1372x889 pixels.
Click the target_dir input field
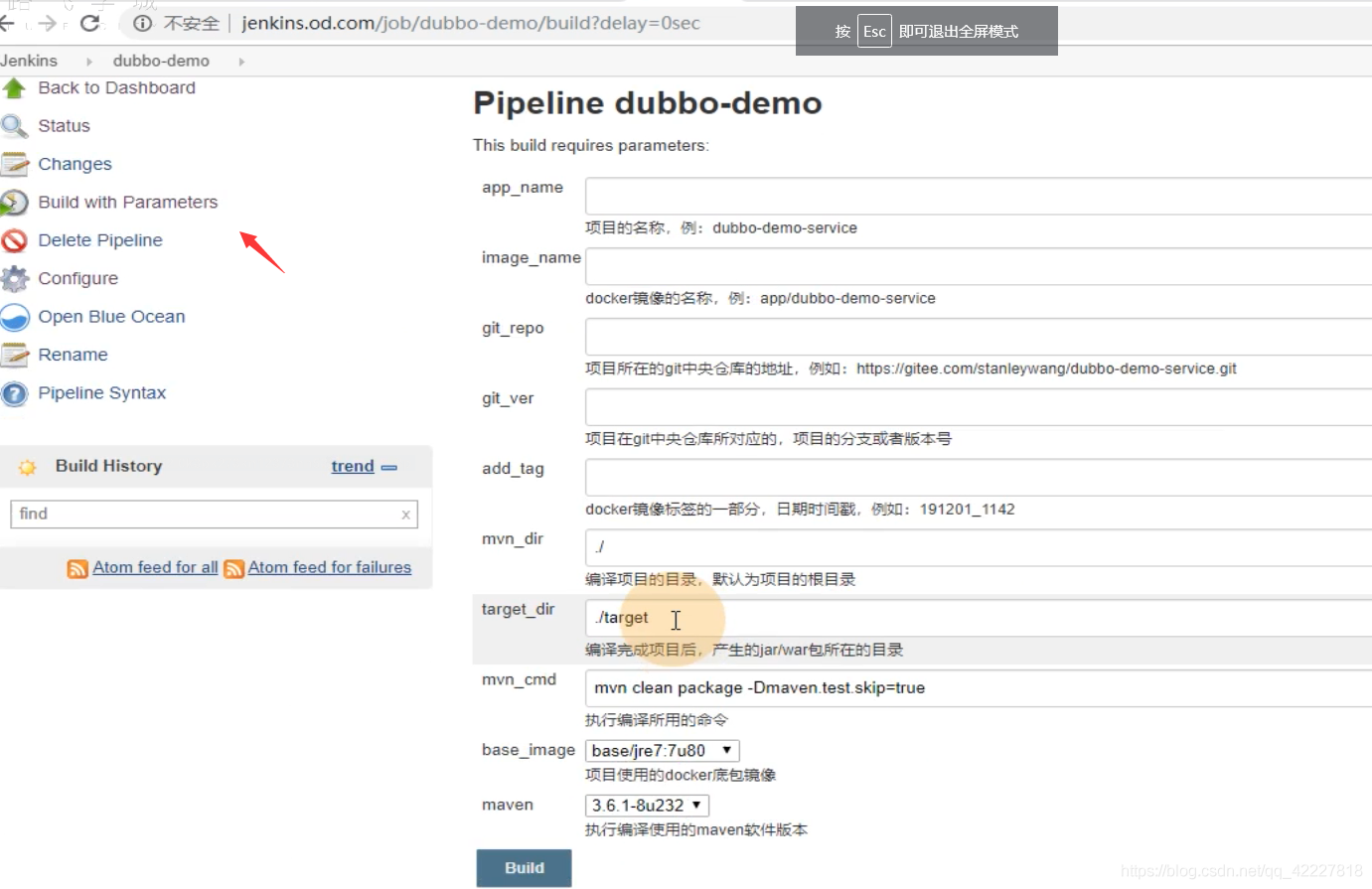(x=979, y=619)
